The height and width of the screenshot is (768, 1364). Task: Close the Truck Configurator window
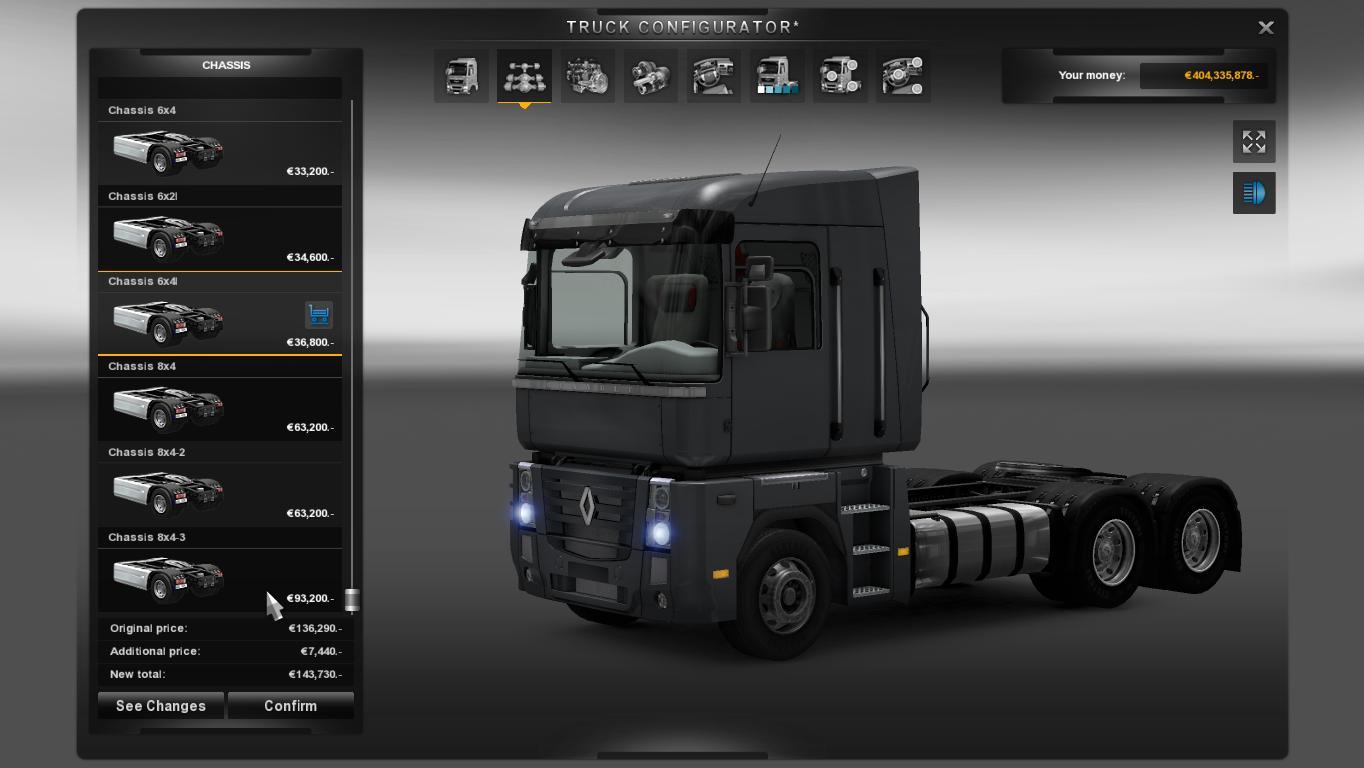1265,28
